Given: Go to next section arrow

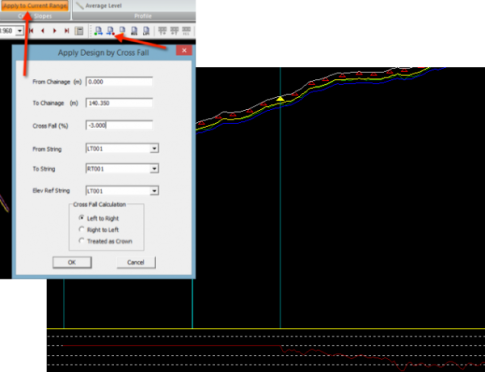Looking at the screenshot, I should coord(55,31).
